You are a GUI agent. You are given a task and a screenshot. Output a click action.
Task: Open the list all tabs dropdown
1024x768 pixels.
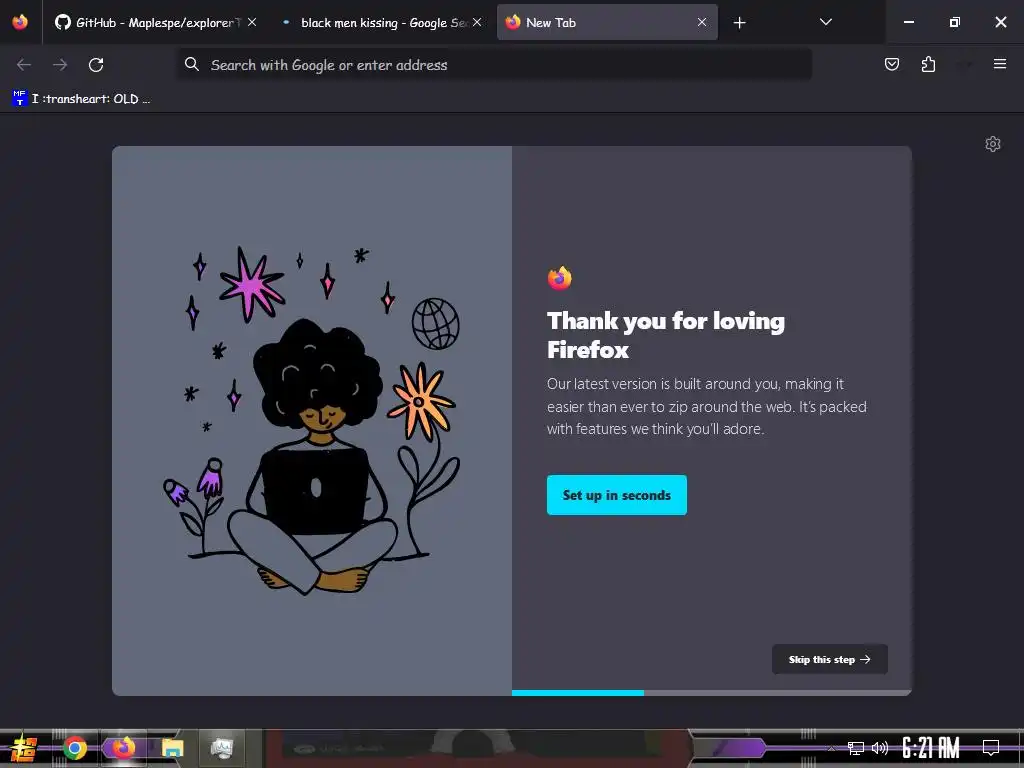click(x=825, y=22)
